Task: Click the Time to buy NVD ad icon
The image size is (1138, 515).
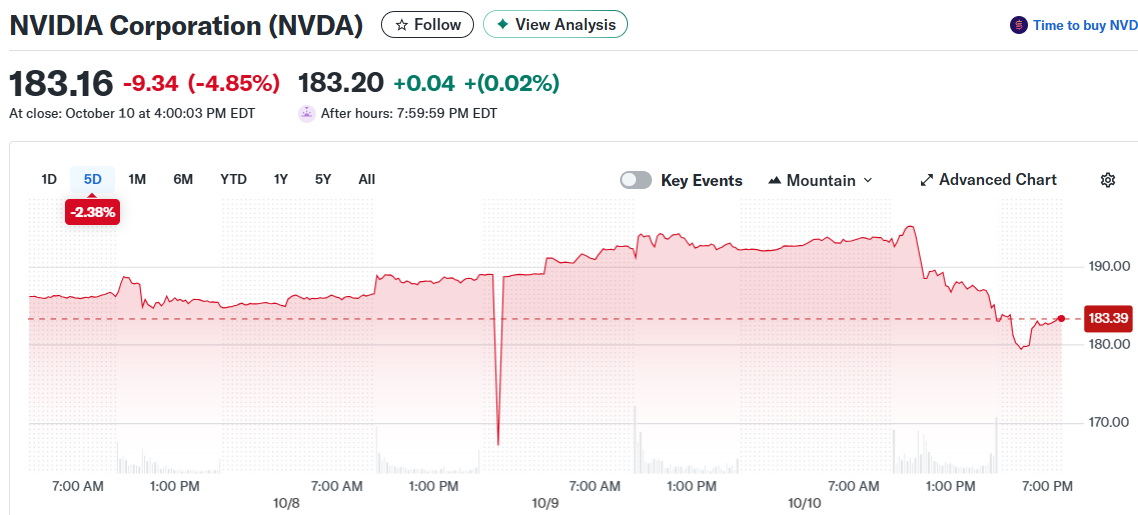Action: click(x=1018, y=25)
